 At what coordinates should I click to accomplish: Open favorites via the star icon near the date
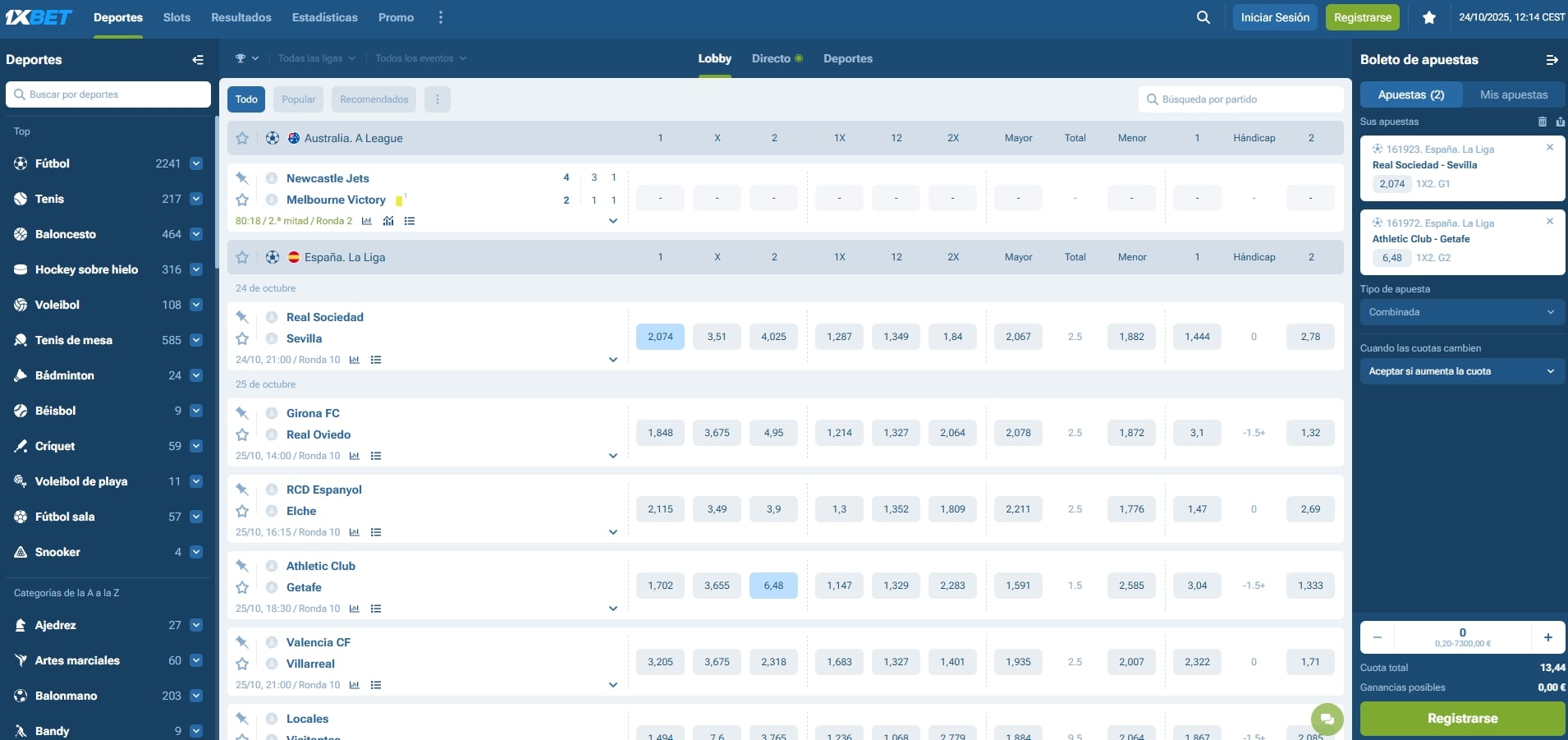[x=1428, y=16]
